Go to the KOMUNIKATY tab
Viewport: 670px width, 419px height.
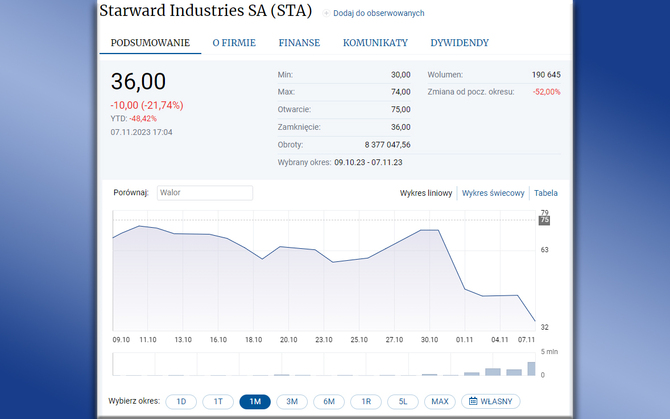coord(375,43)
